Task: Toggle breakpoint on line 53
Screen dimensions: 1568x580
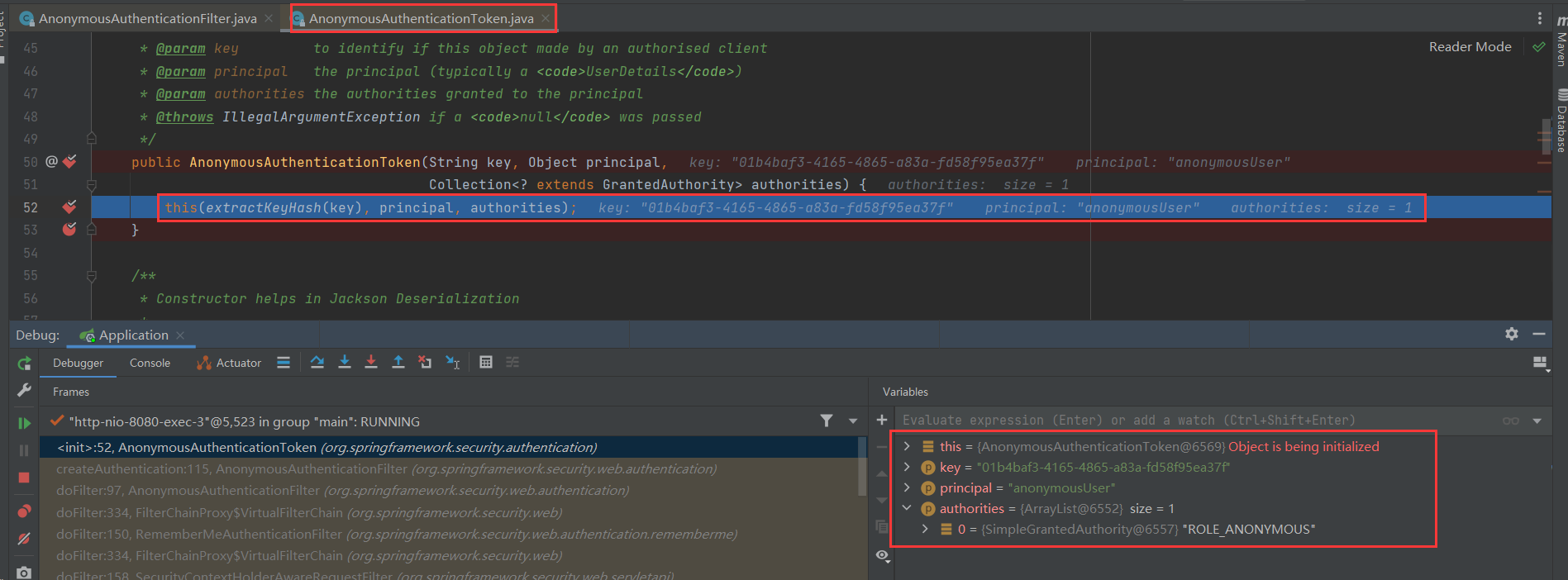Action: [69, 229]
